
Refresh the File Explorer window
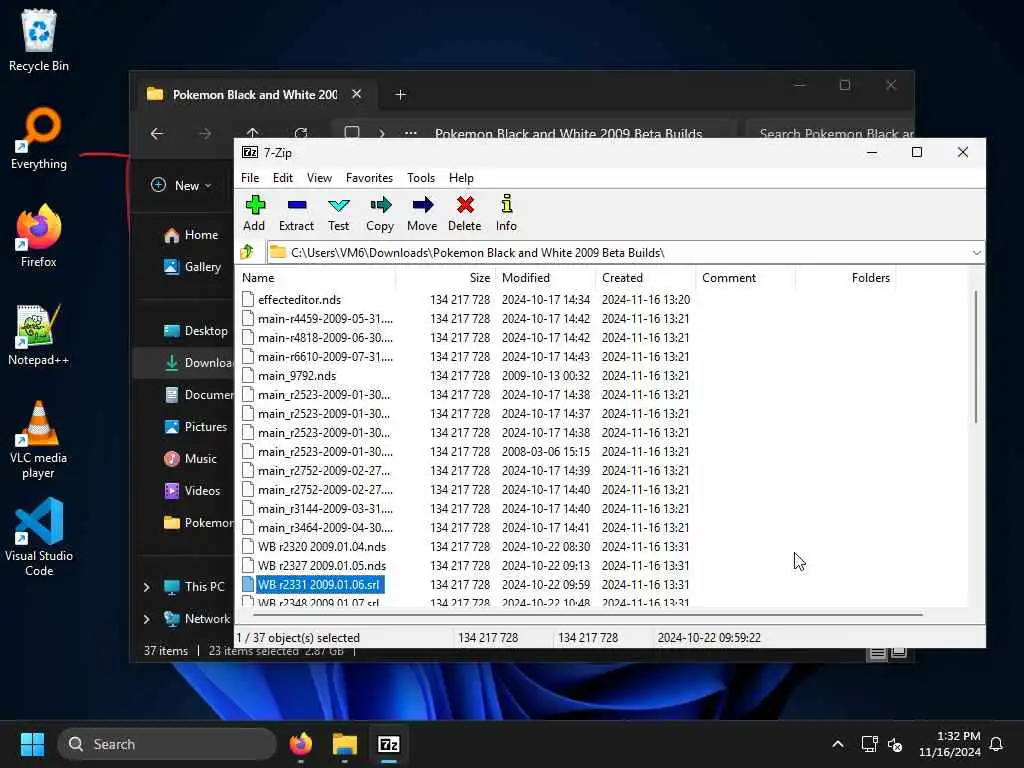click(301, 133)
